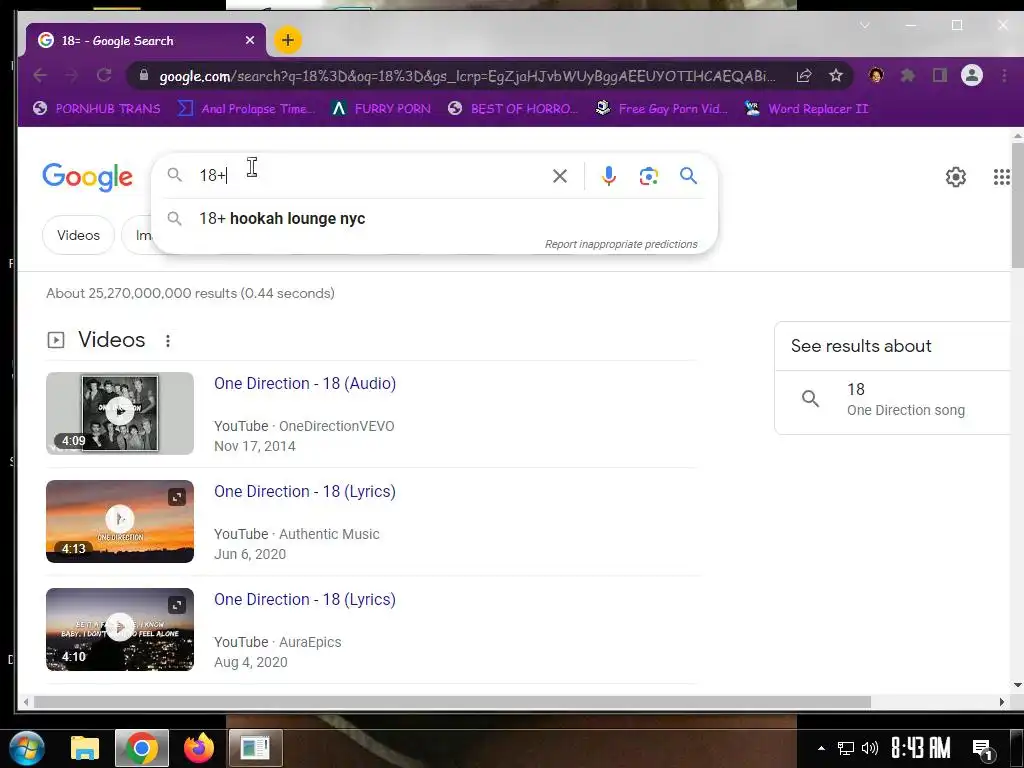Open the Chrome three-dot menu
1024x768 pixels.
[x=1004, y=76]
